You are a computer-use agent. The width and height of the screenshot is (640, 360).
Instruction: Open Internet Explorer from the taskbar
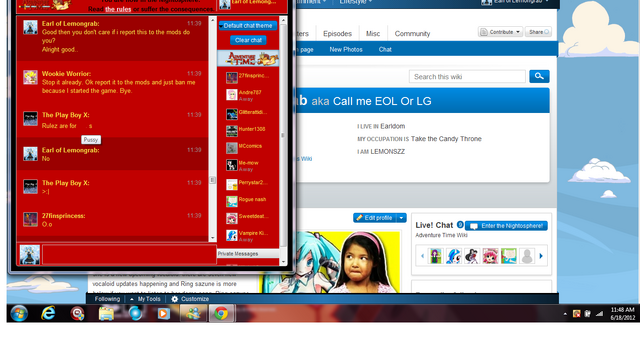(49, 313)
